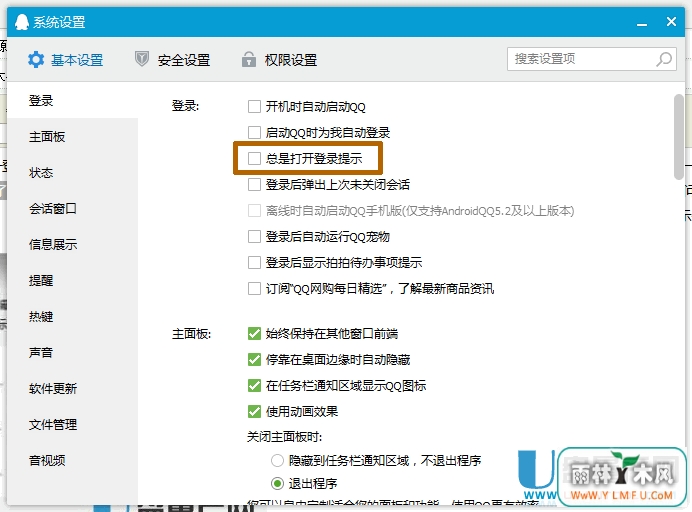Go to 热键 settings section
Viewport: 692px width, 512px height.
coord(72,316)
